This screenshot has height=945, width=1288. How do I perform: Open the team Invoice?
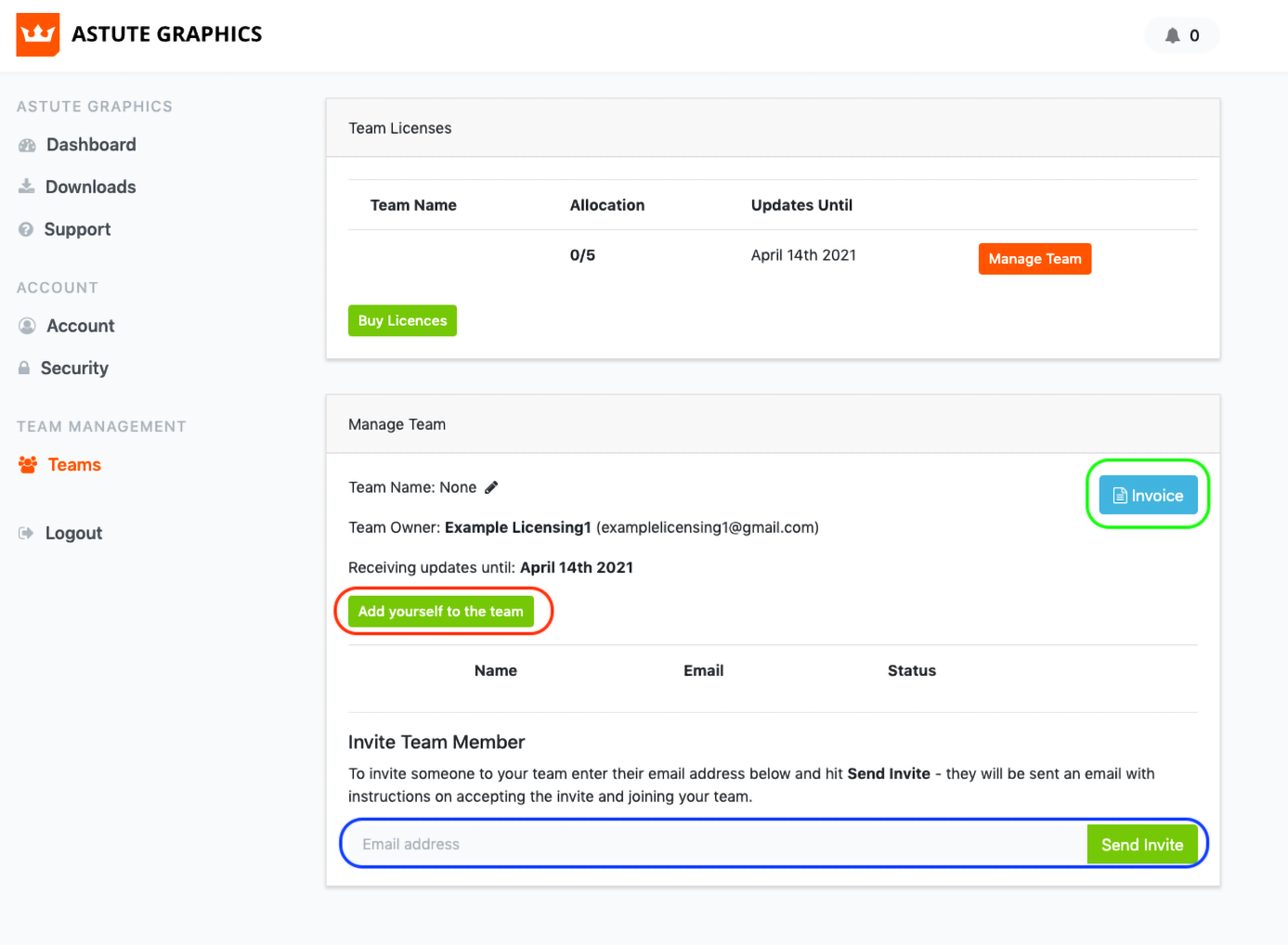click(1148, 496)
